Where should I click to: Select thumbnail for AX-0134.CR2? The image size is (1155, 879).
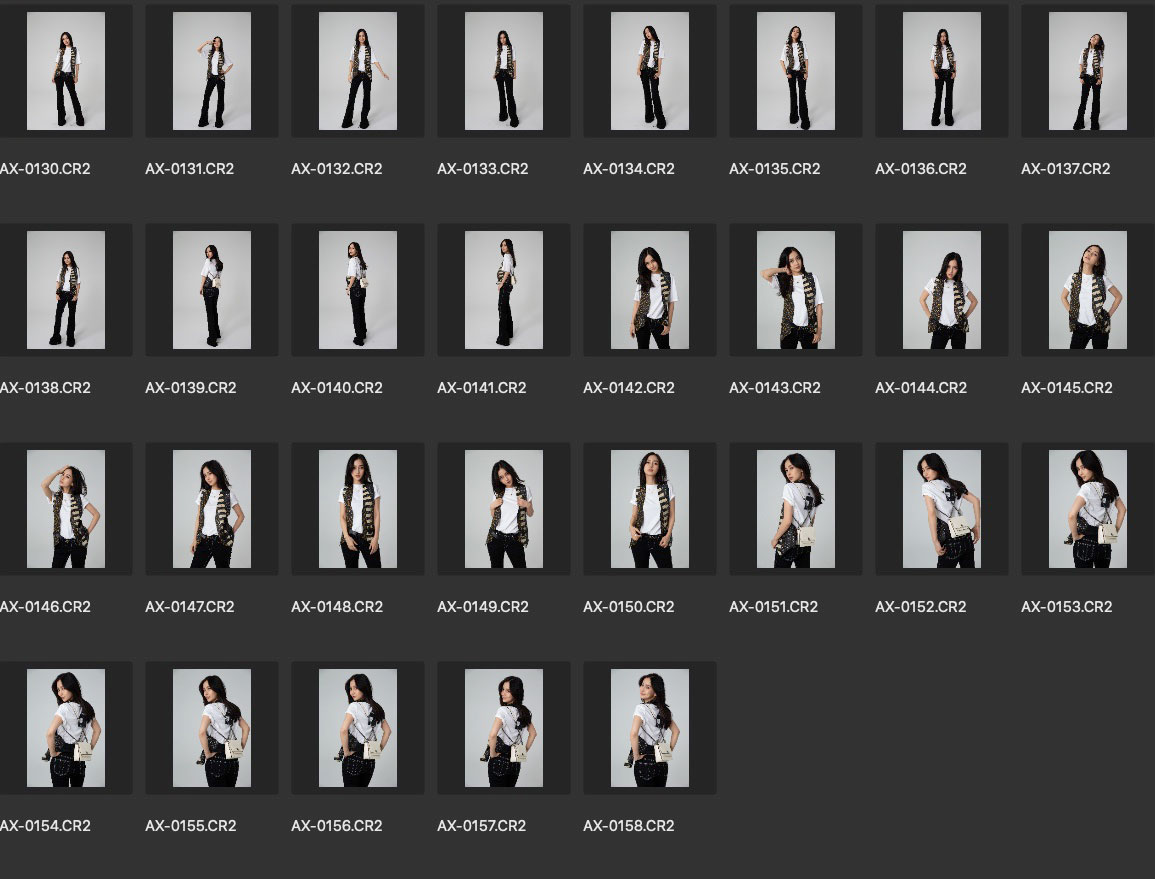(x=650, y=71)
